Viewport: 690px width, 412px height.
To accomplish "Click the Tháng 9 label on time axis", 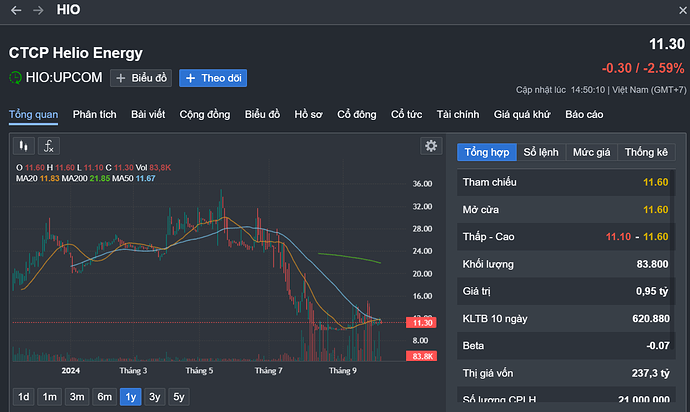I will 343,371.
